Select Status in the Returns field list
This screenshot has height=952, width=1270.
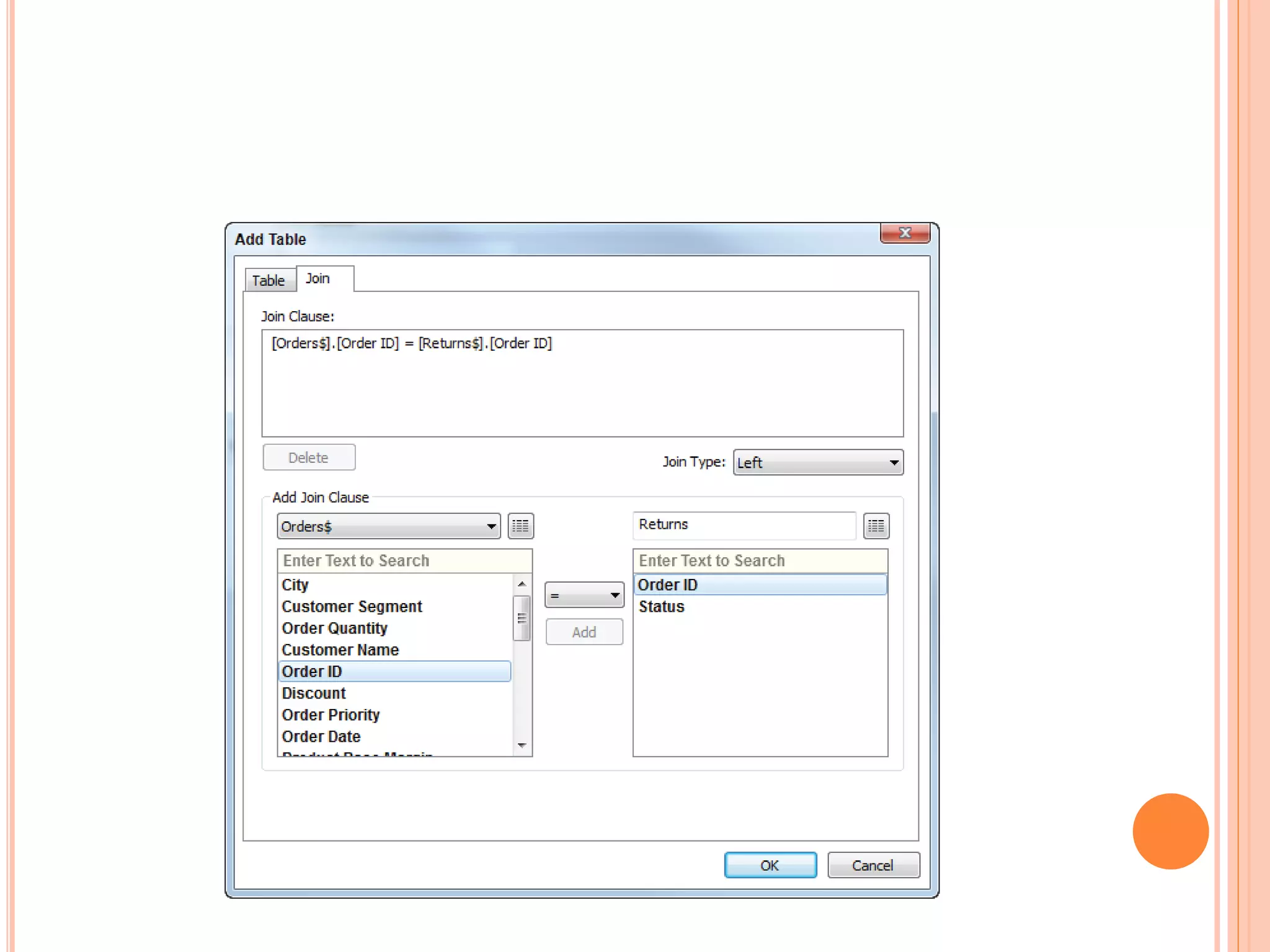662,607
